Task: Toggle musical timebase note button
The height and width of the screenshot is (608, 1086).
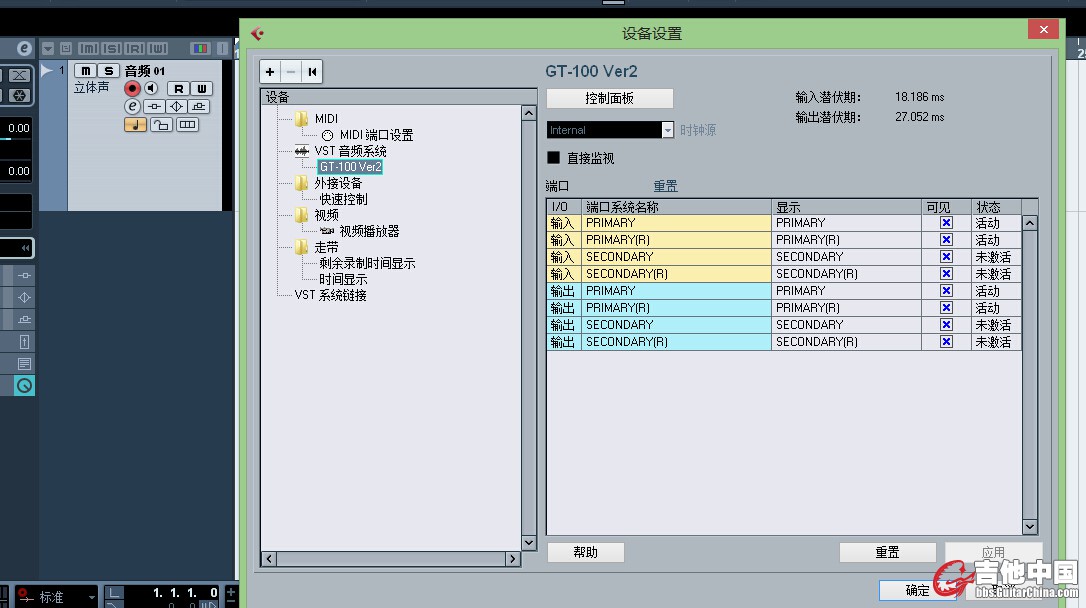Action: 135,124
